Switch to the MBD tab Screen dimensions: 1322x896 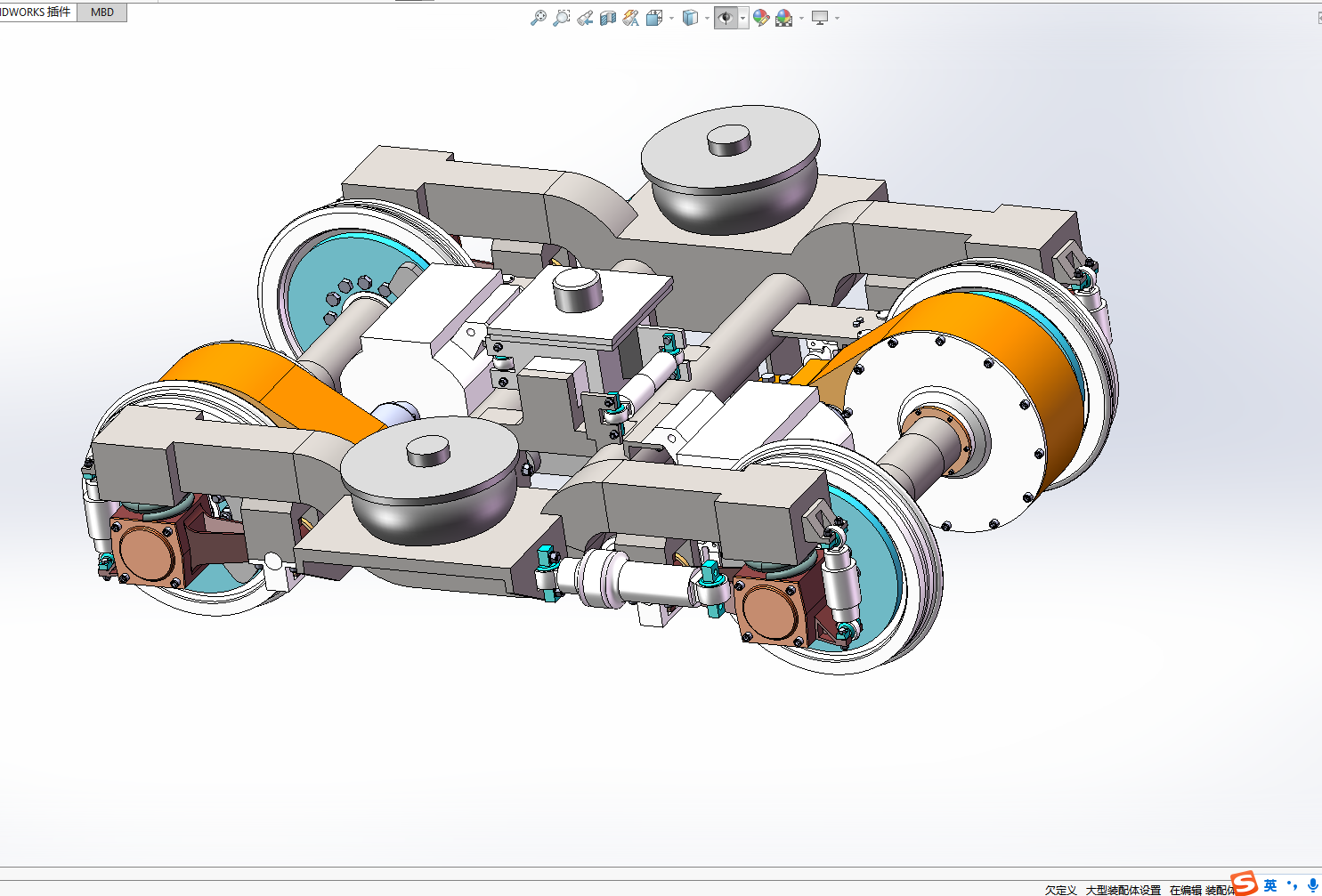102,12
